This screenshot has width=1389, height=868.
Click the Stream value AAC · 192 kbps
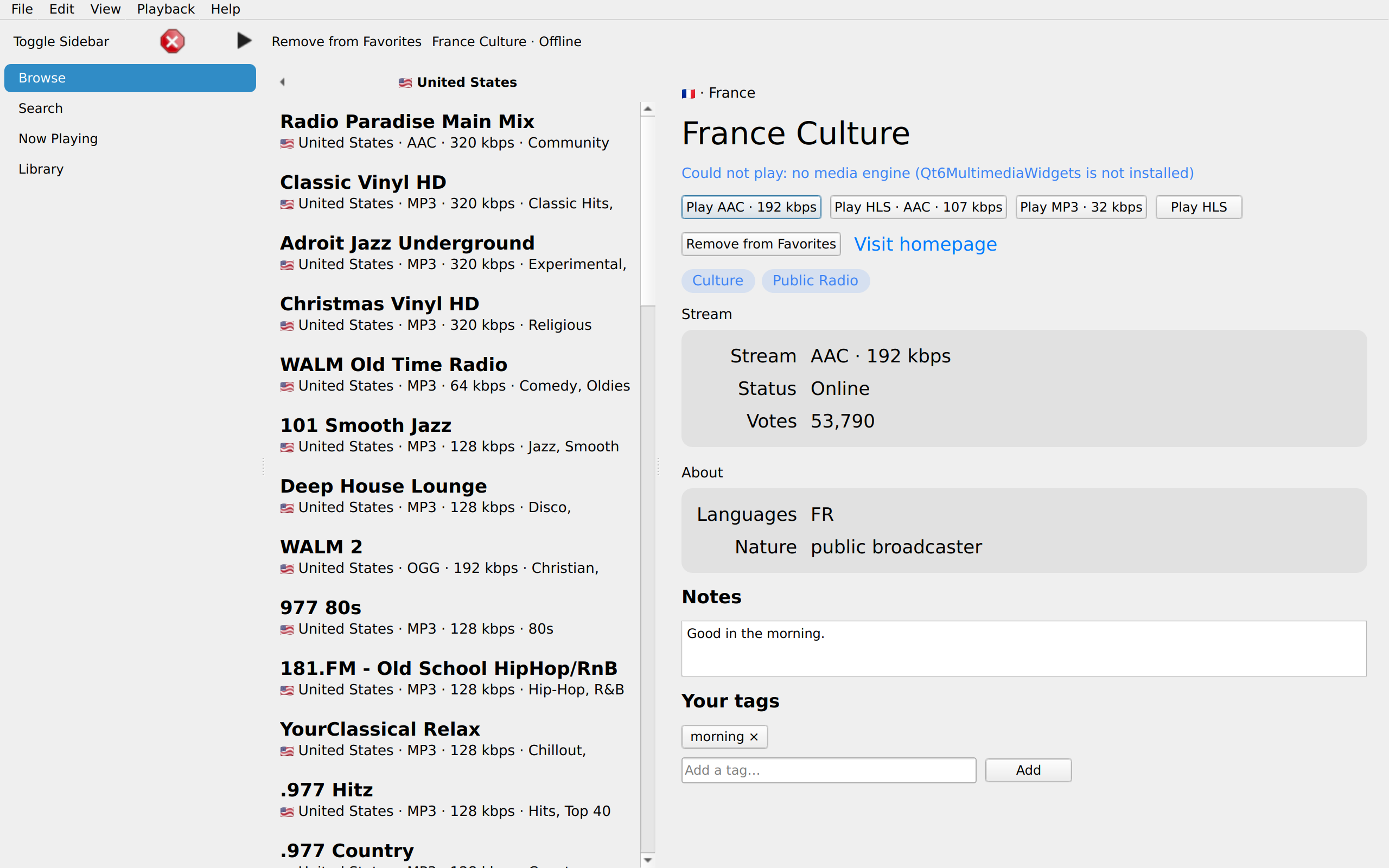tap(881, 356)
